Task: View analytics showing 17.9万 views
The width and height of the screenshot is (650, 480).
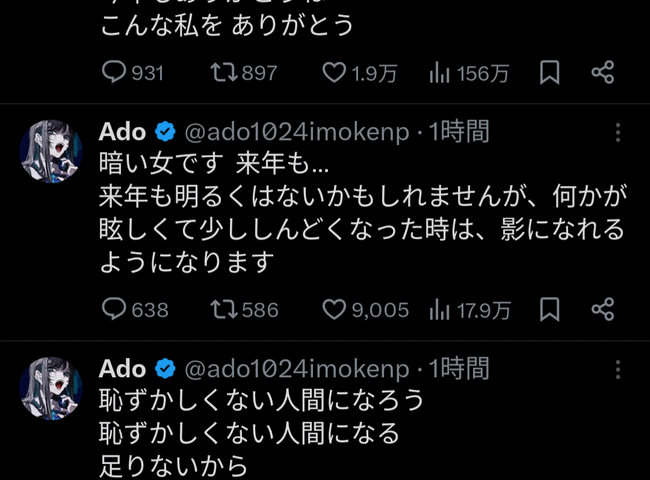Action: [439, 309]
